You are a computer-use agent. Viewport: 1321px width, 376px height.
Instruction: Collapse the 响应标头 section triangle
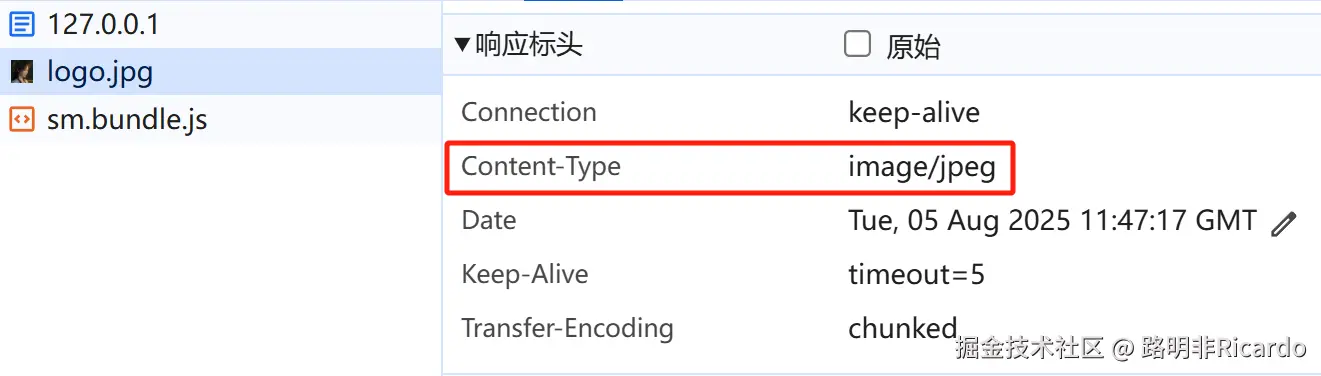coord(462,45)
